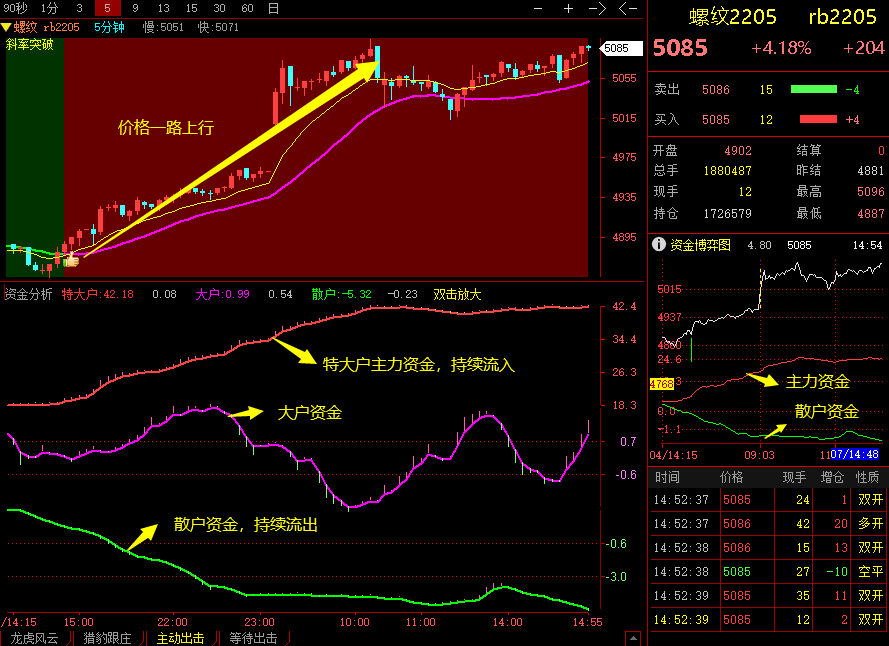
Task: Click 总手 value 1880487
Action: [727, 171]
